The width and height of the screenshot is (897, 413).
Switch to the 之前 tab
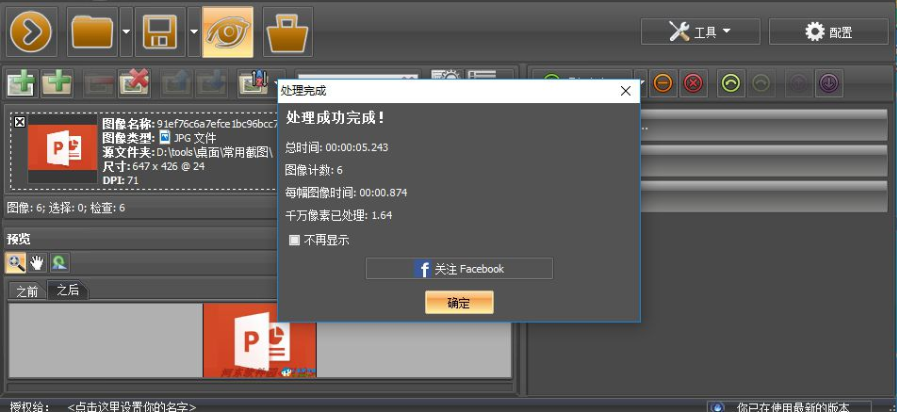coord(27,291)
